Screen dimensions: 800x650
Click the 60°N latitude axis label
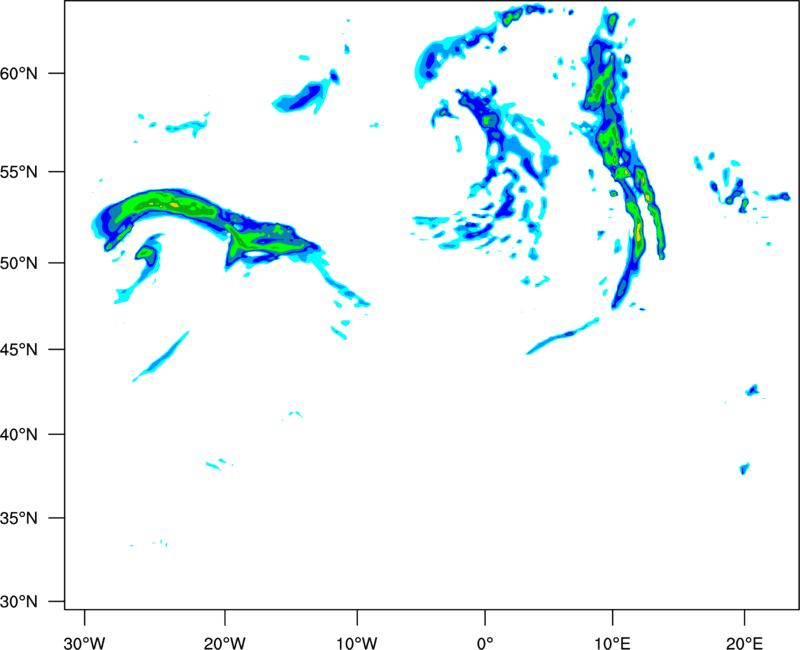[x=19, y=74]
